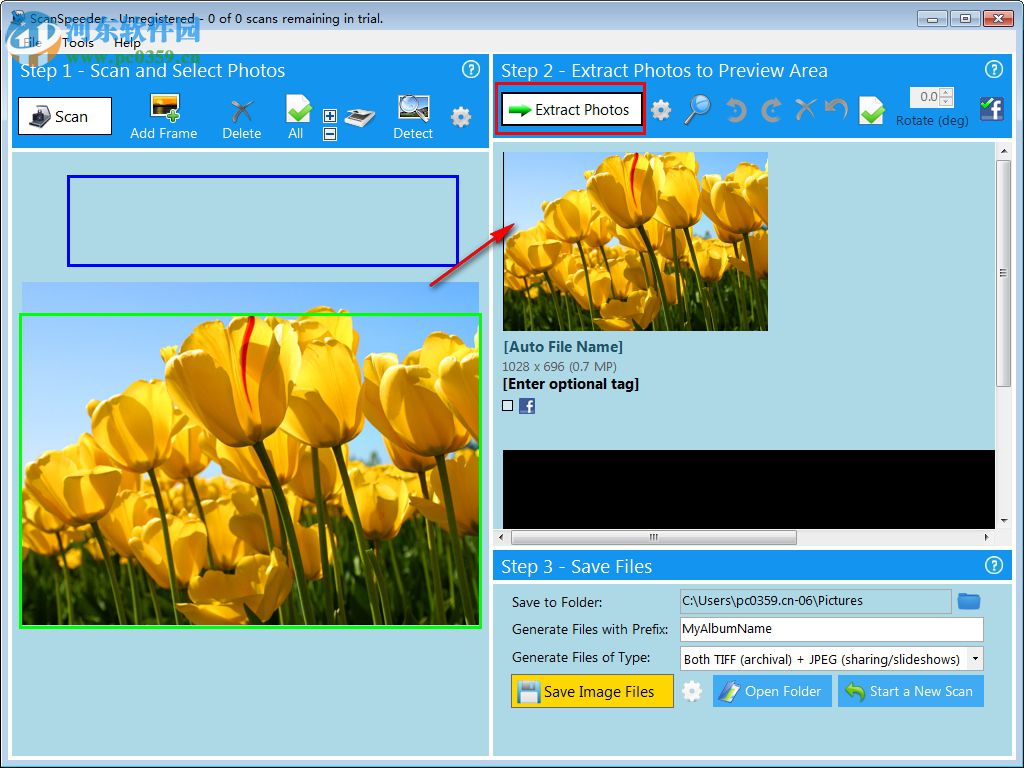Click preview scroll down arrow
Viewport: 1024px width, 768px height.
click(1003, 521)
